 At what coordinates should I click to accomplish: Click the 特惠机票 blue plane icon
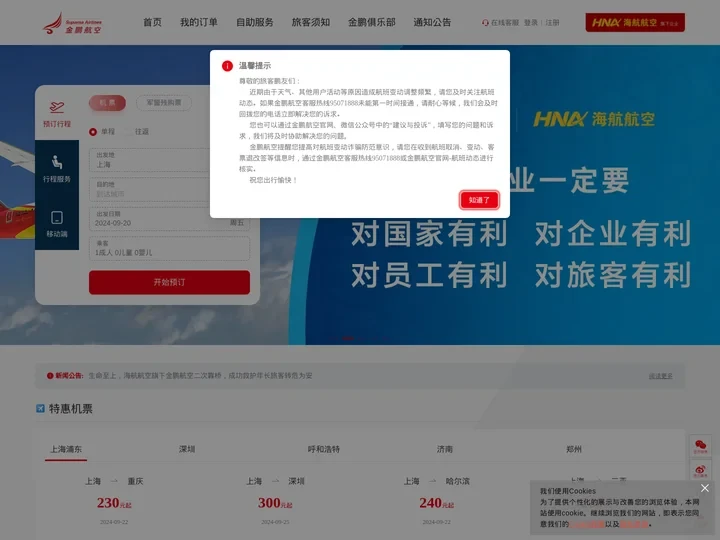click(40, 408)
